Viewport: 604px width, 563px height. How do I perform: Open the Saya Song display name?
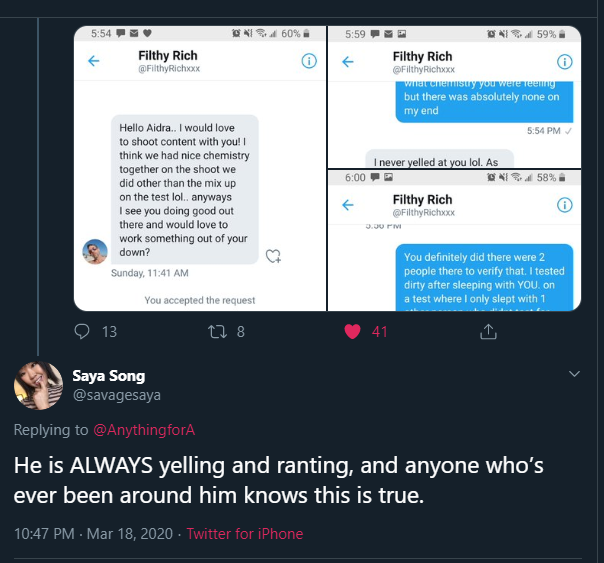(x=108, y=376)
